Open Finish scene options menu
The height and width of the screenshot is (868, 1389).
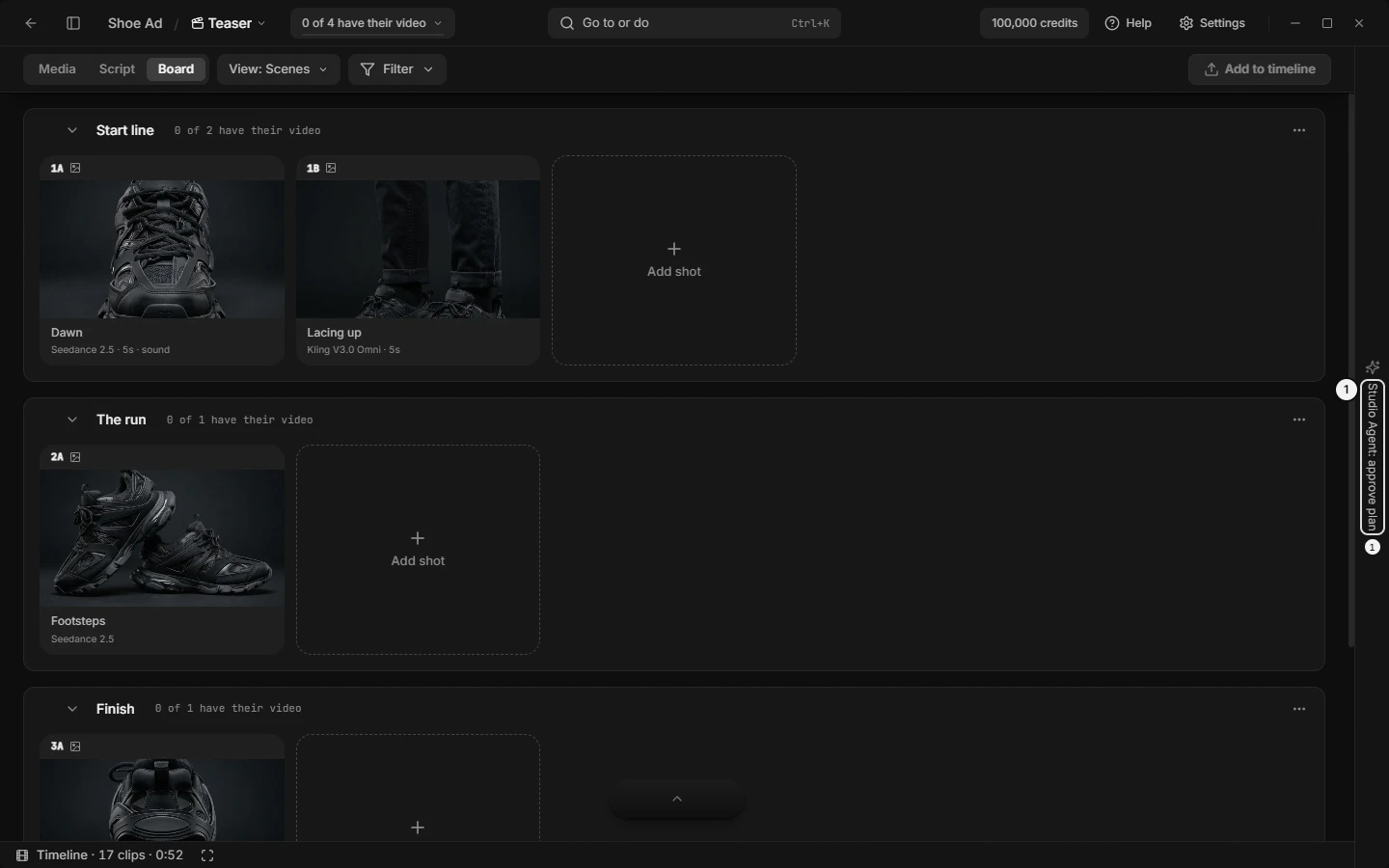[x=1299, y=709]
